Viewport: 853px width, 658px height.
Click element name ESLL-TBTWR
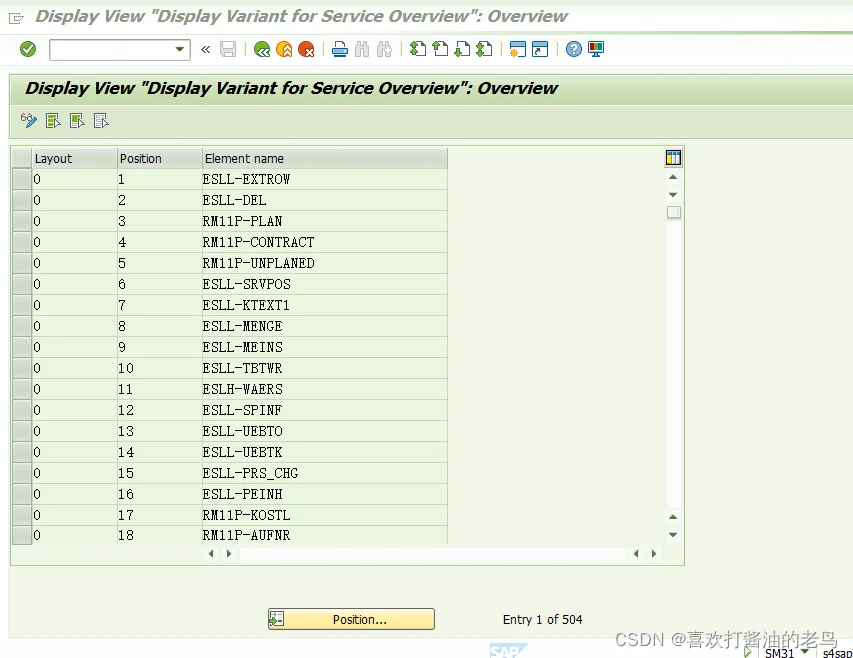[242, 368]
